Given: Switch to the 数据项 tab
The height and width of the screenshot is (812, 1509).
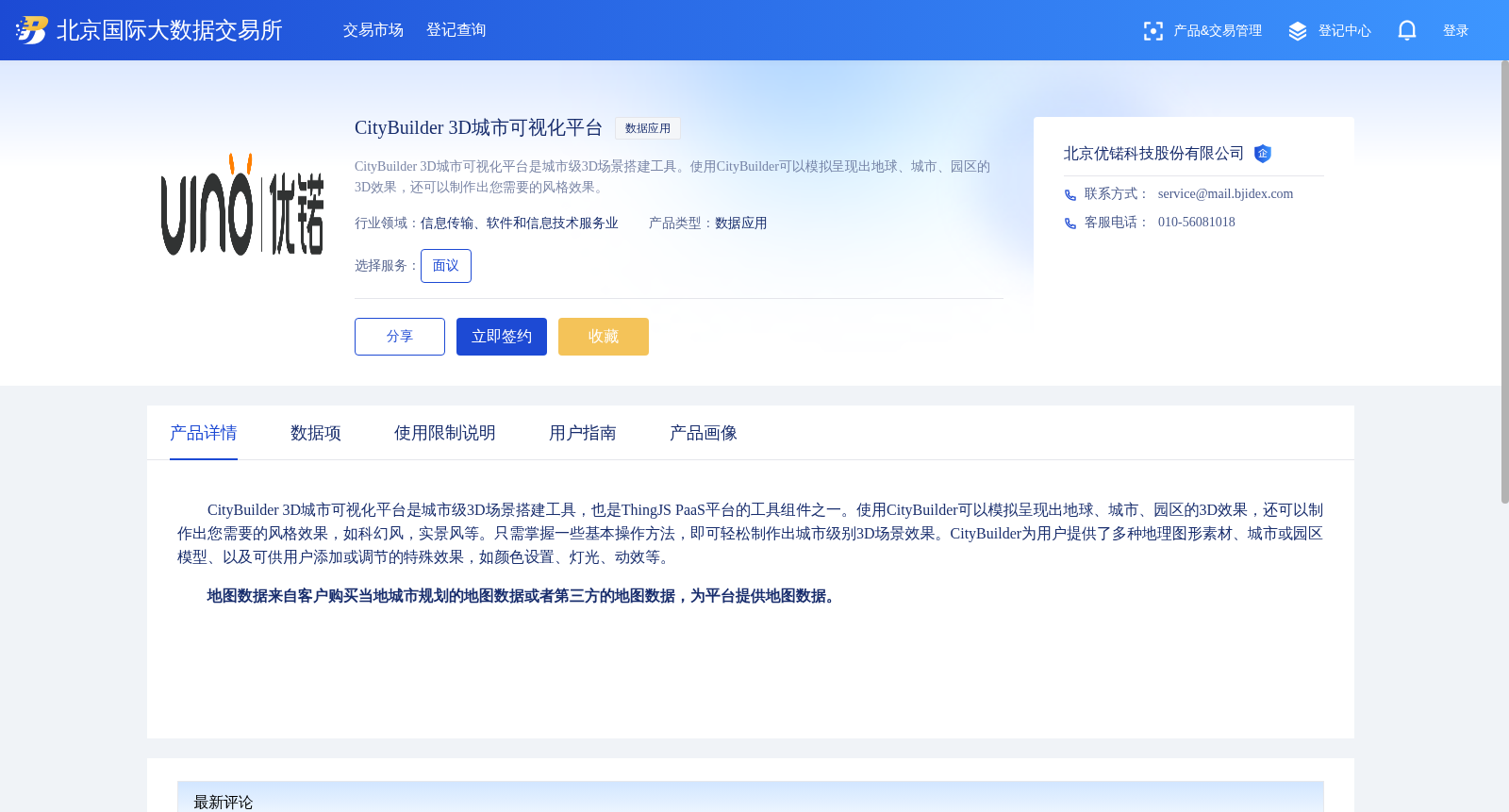Looking at the screenshot, I should click(x=316, y=433).
